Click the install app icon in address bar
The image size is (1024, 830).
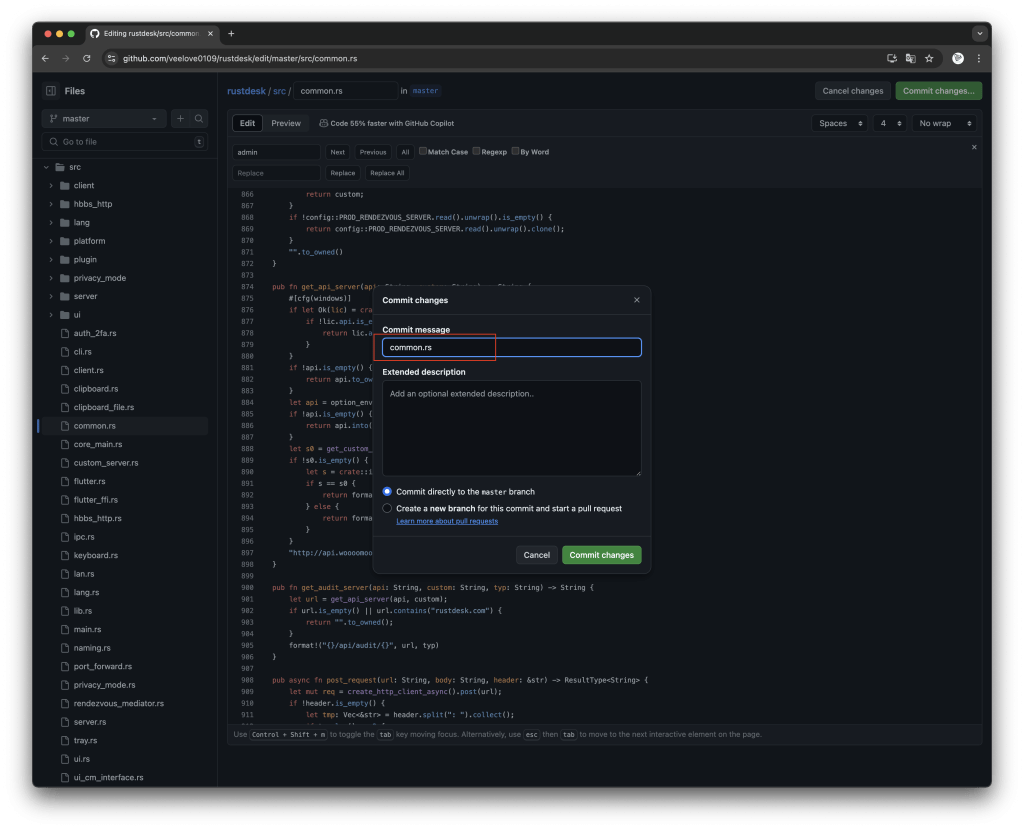pos(890,59)
